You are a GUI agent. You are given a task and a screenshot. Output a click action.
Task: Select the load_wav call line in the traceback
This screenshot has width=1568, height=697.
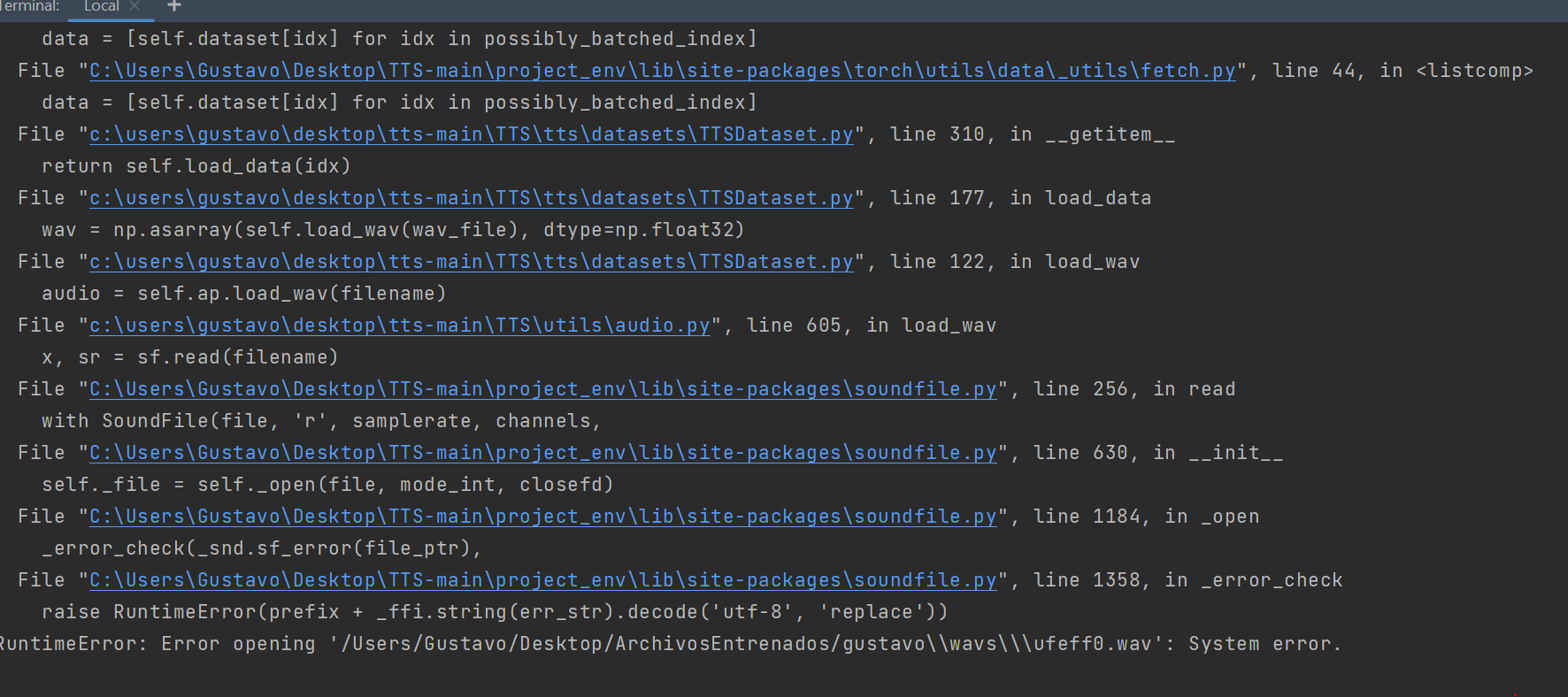point(243,293)
